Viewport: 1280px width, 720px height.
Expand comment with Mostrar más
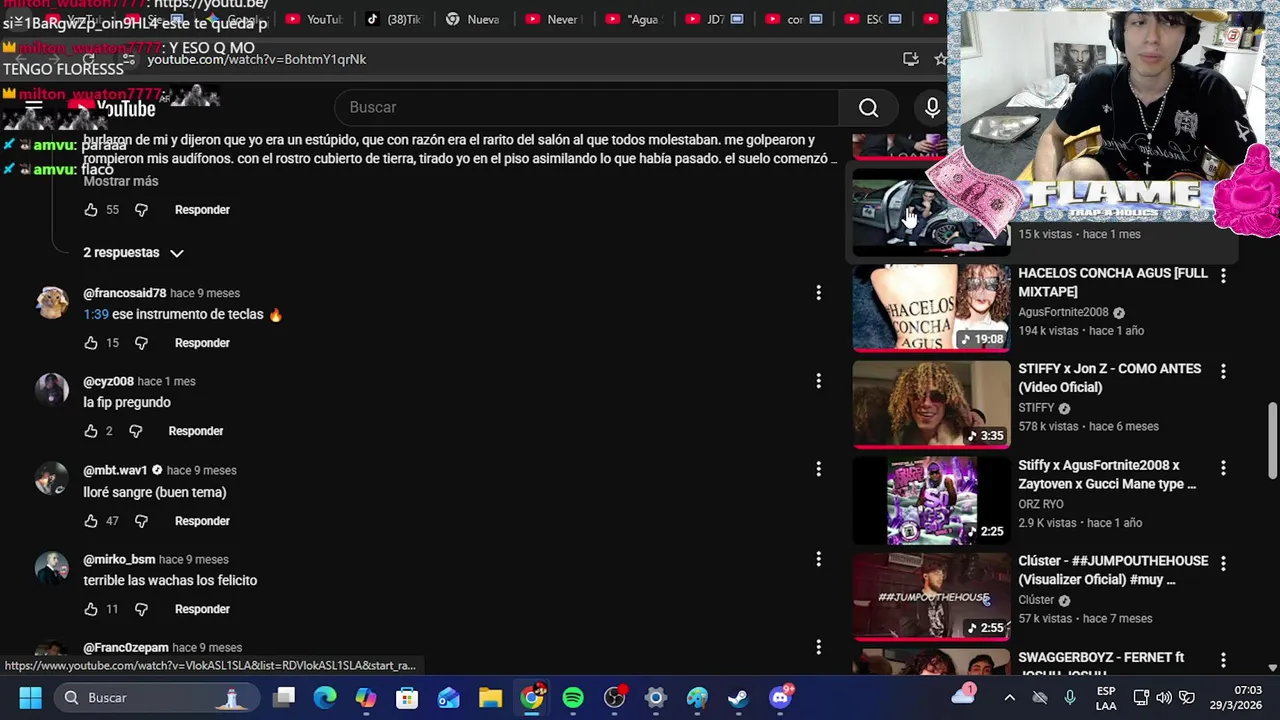click(121, 181)
